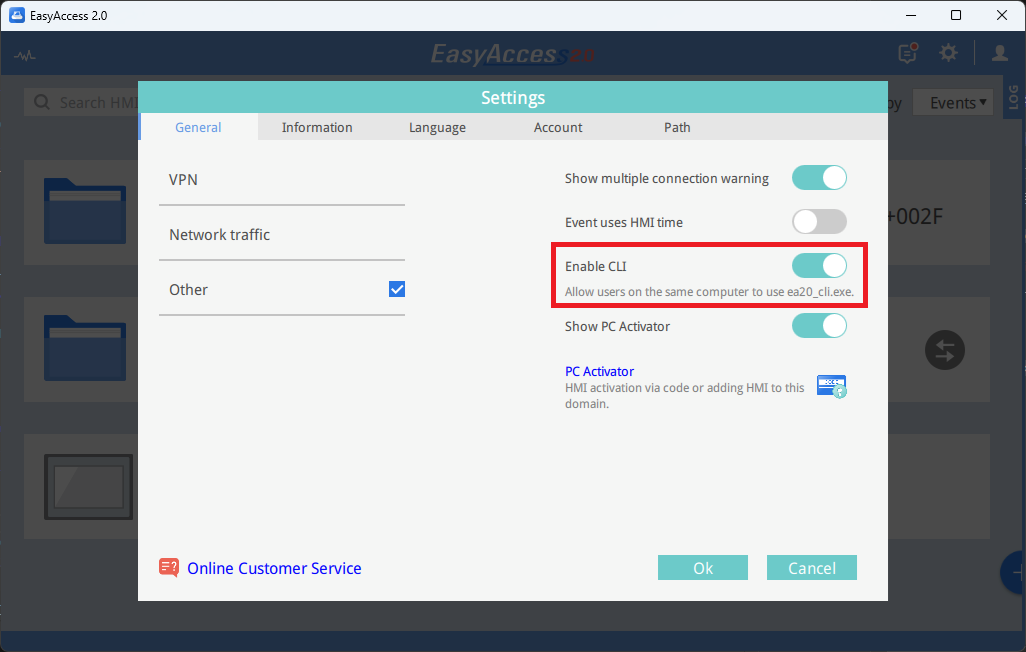Click the swap arrows transfer icon
Image resolution: width=1026 pixels, height=652 pixels.
(x=945, y=351)
